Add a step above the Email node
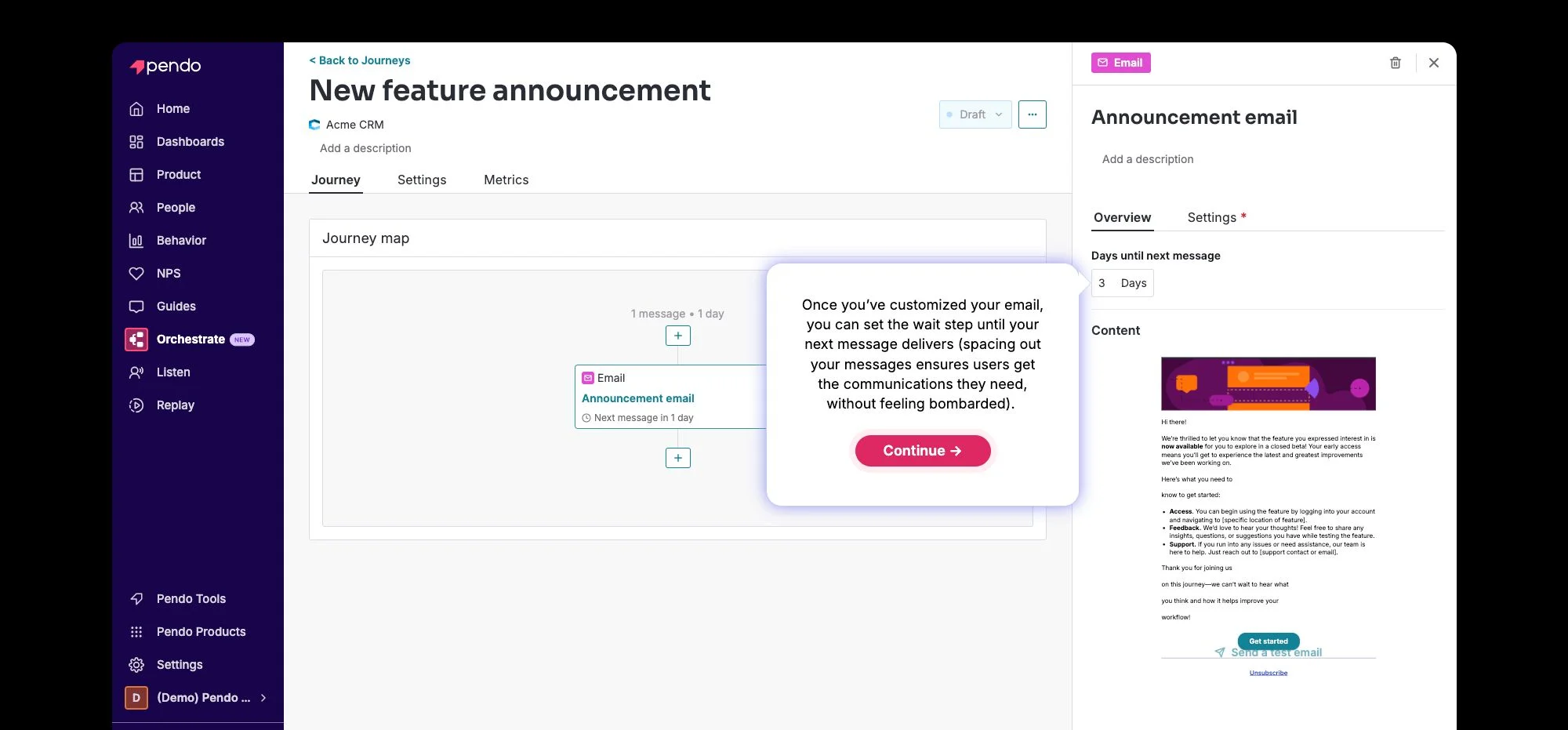Image resolution: width=1568 pixels, height=730 pixels. coord(677,336)
